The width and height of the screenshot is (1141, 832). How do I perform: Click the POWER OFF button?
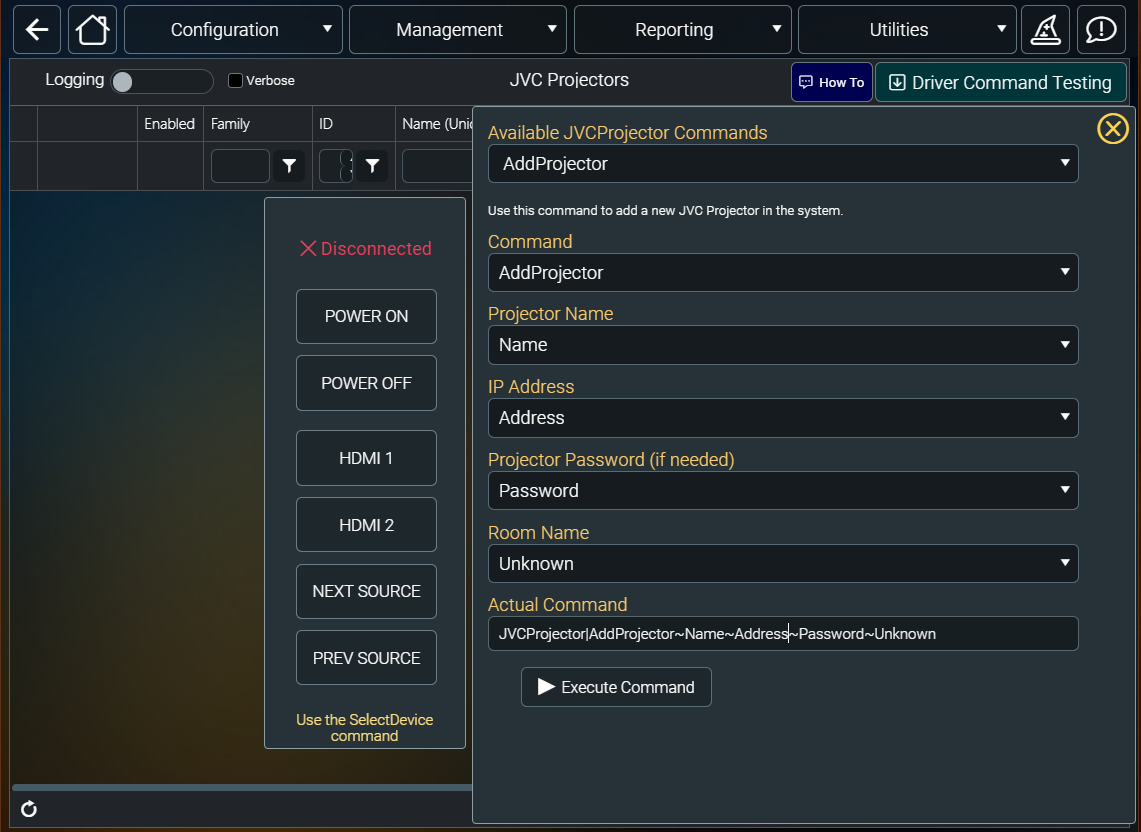[366, 383]
